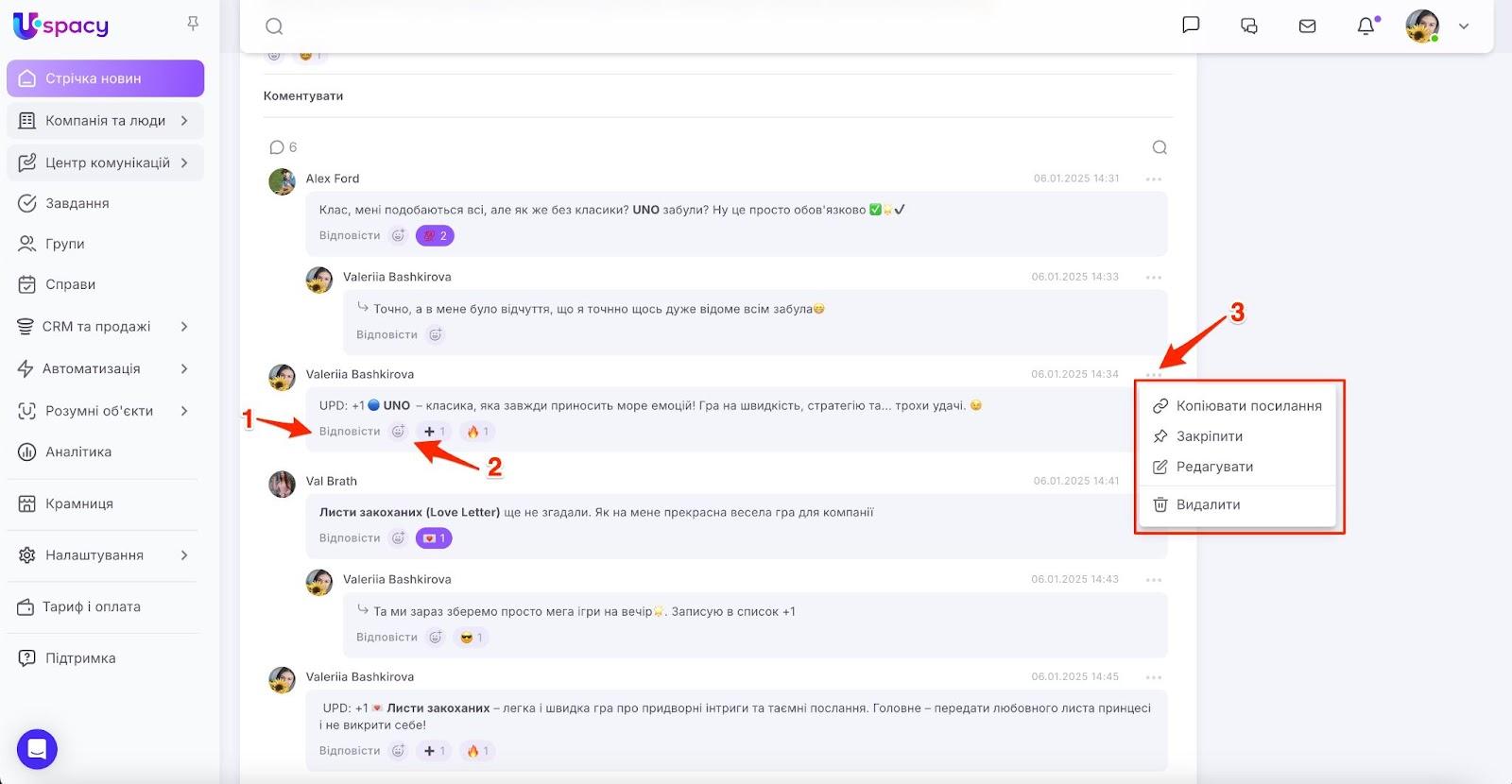Image resolution: width=1512 pixels, height=784 pixels.
Task: Open more options for the 14:33 reply
Action: click(1154, 277)
